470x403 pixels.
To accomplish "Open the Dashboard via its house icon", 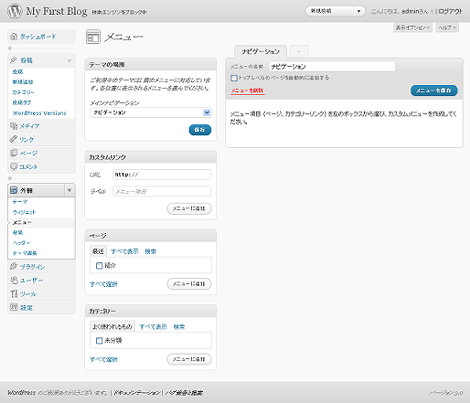I will pos(14,36).
